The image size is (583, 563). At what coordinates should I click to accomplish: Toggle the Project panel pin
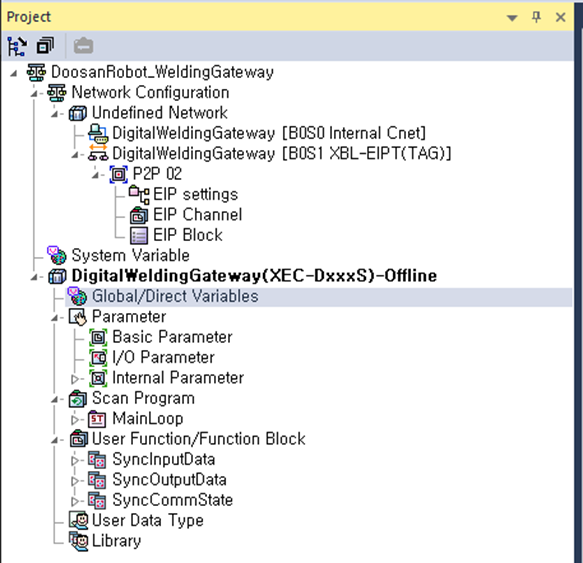pos(536,17)
